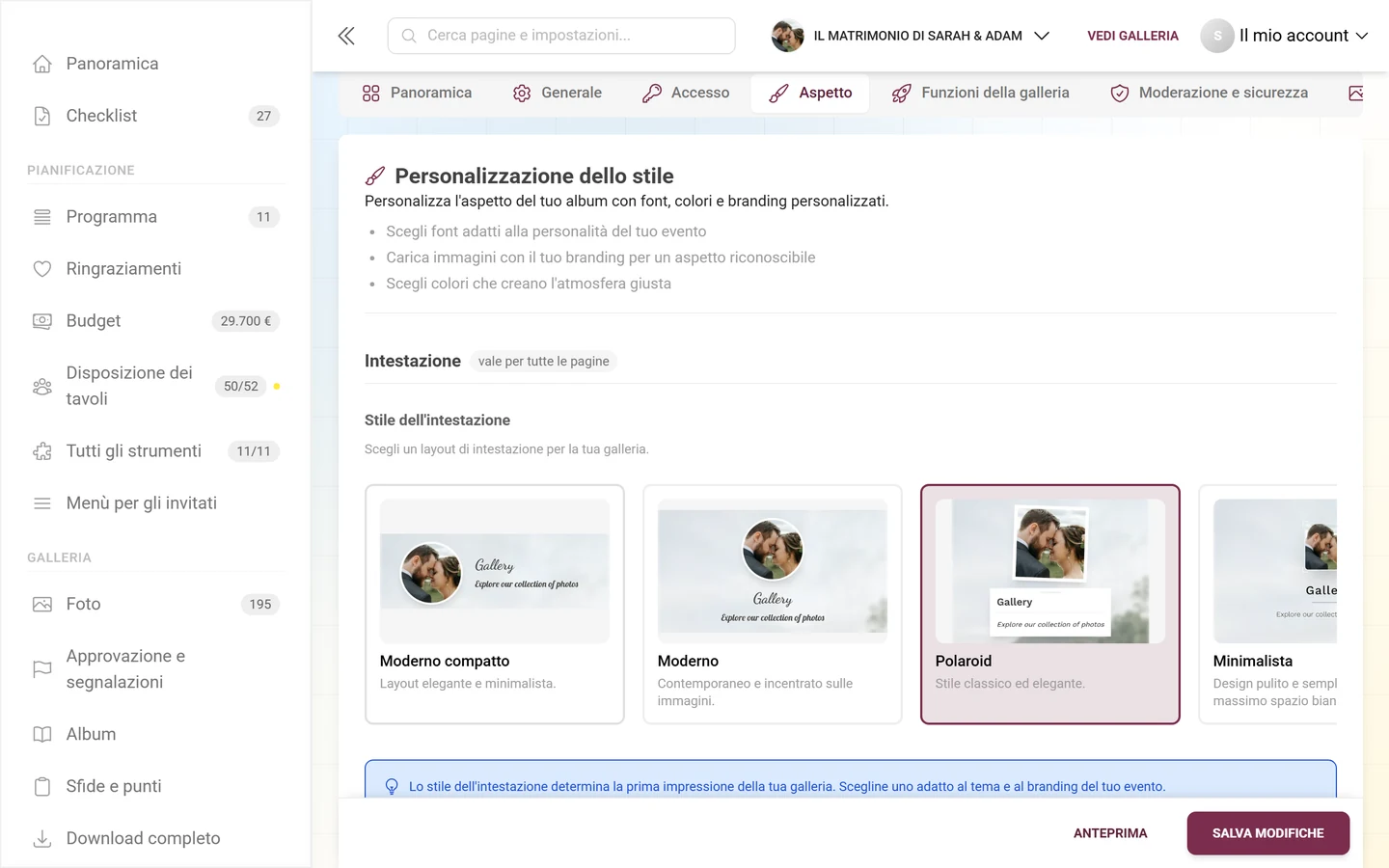The height and width of the screenshot is (868, 1389).
Task: Expand the Il matrimonio di Sarah & Adam dropdown
Action: click(x=911, y=36)
